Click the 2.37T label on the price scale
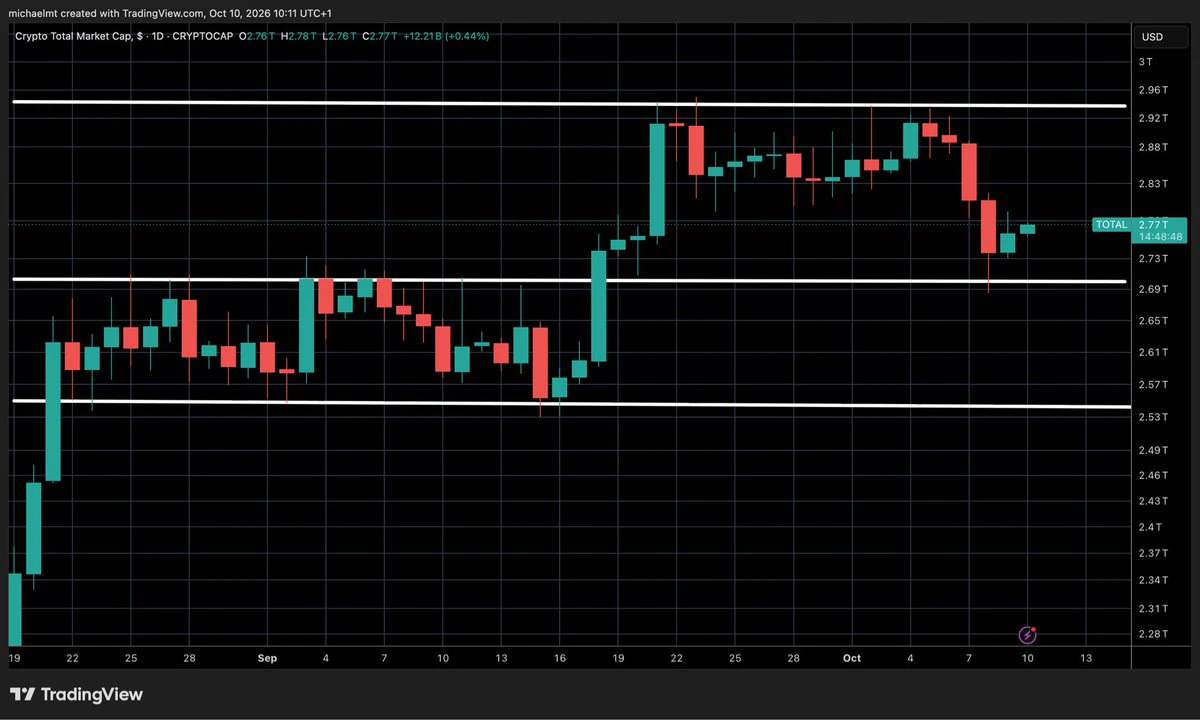Screen dimensions: 1200x720 (x=1152, y=553)
